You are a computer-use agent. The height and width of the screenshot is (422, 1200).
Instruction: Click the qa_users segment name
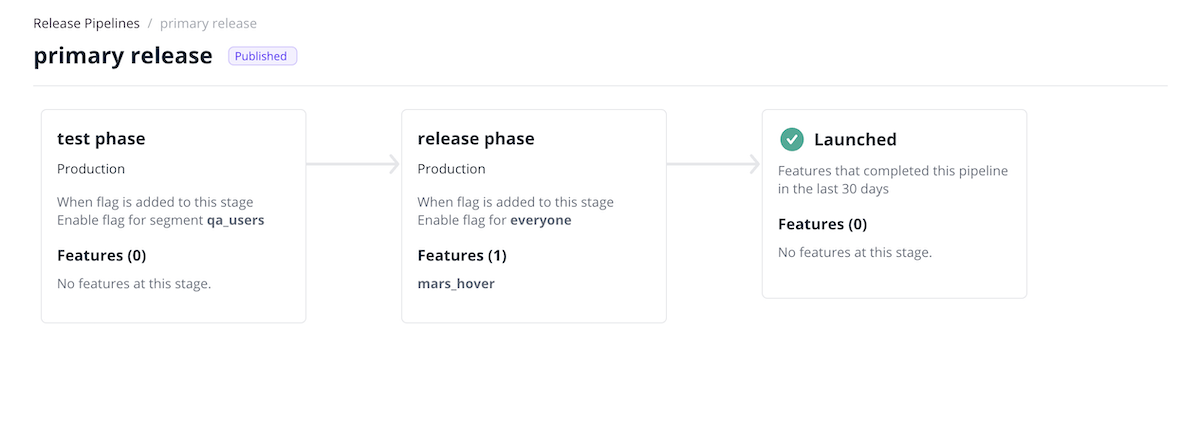235,220
